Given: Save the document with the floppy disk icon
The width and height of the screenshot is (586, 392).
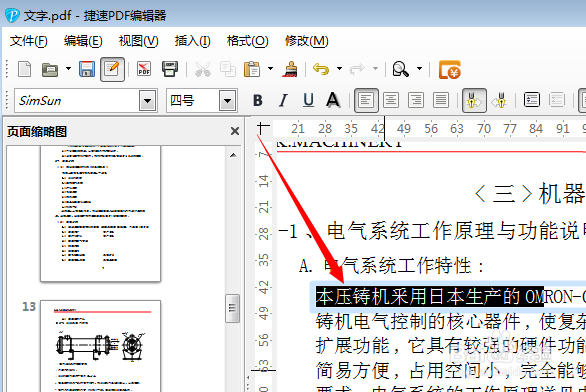Looking at the screenshot, I should (x=87, y=69).
